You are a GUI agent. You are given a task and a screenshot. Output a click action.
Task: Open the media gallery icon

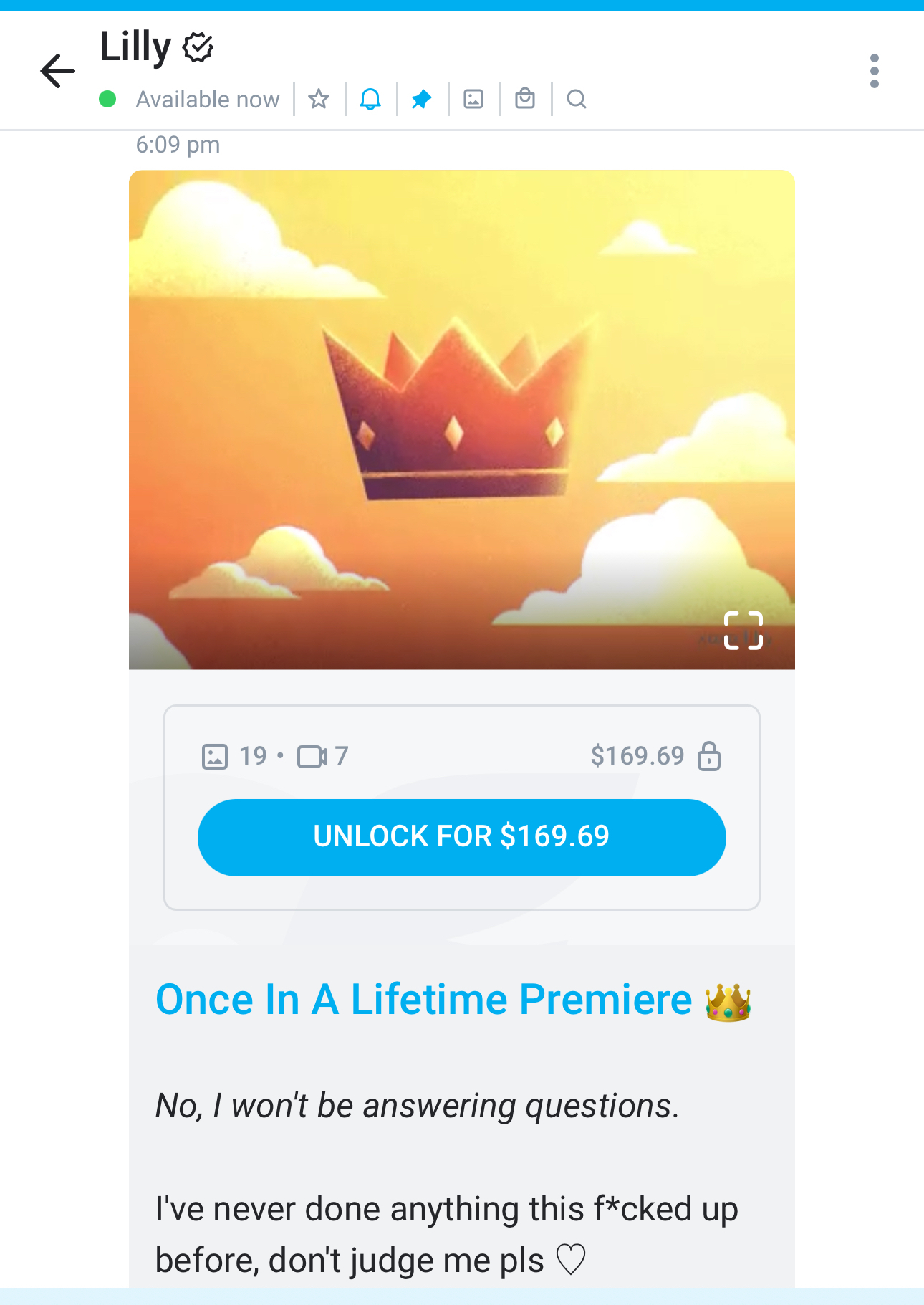tap(473, 99)
